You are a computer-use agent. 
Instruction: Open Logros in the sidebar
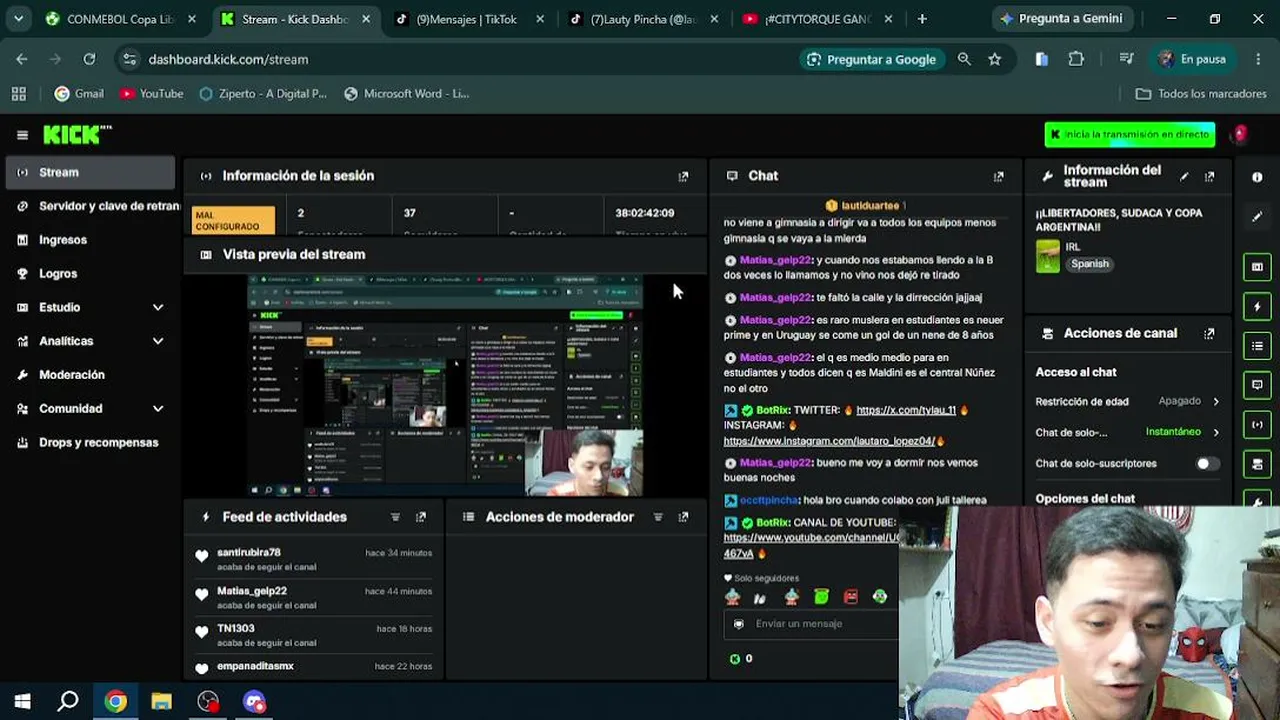pos(90,274)
